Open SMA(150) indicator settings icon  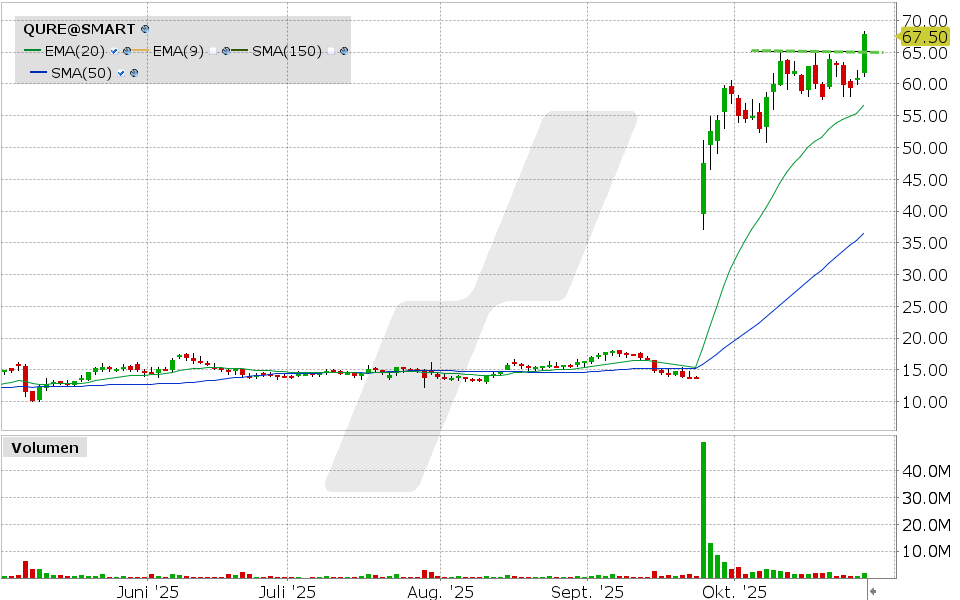click(x=344, y=51)
